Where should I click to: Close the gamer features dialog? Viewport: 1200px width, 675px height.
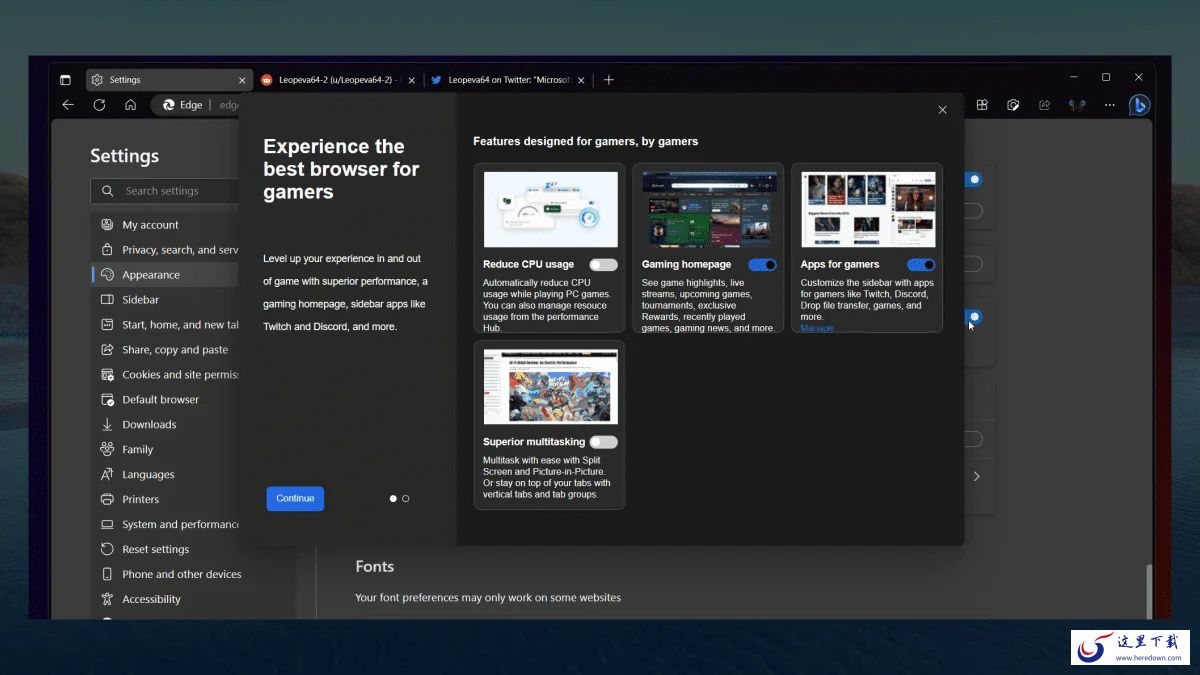[942, 110]
